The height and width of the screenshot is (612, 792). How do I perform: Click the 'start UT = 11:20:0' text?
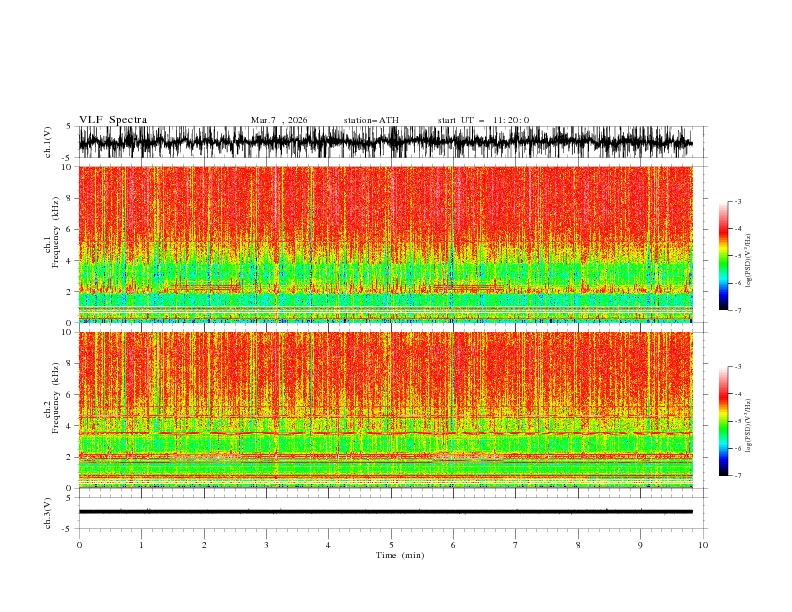483,120
